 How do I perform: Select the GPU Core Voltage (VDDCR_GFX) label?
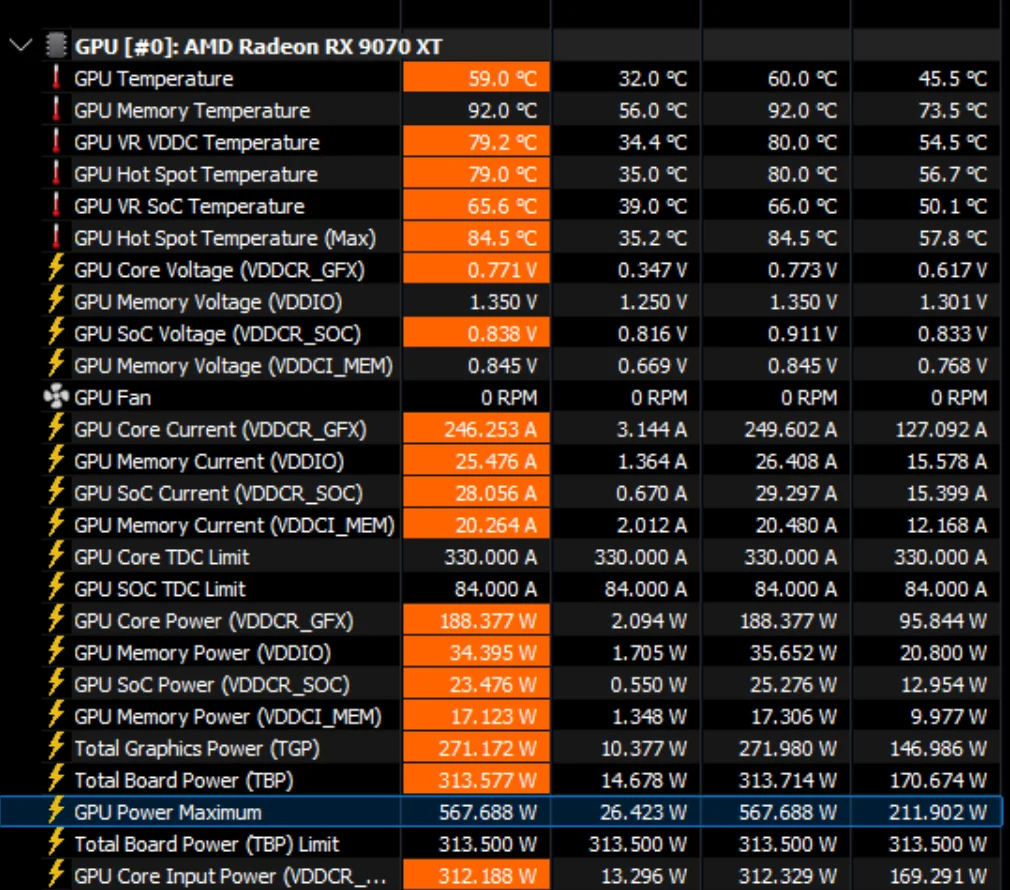click(219, 270)
